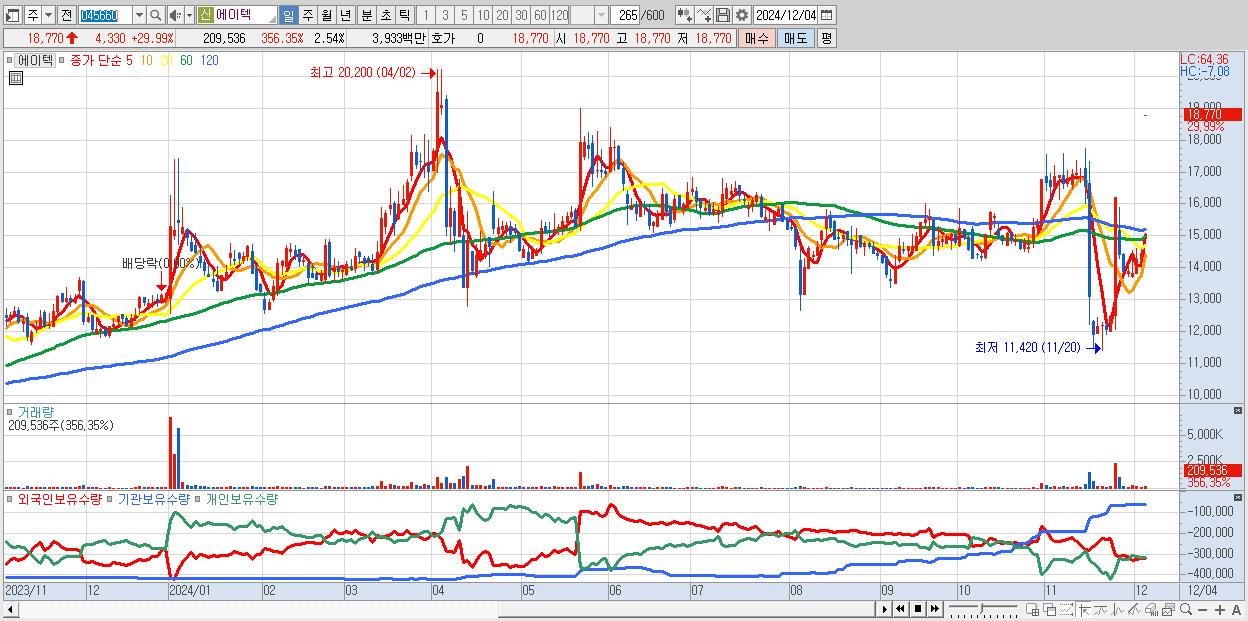Click the stock code input field 045660

pyautogui.click(x=105, y=15)
